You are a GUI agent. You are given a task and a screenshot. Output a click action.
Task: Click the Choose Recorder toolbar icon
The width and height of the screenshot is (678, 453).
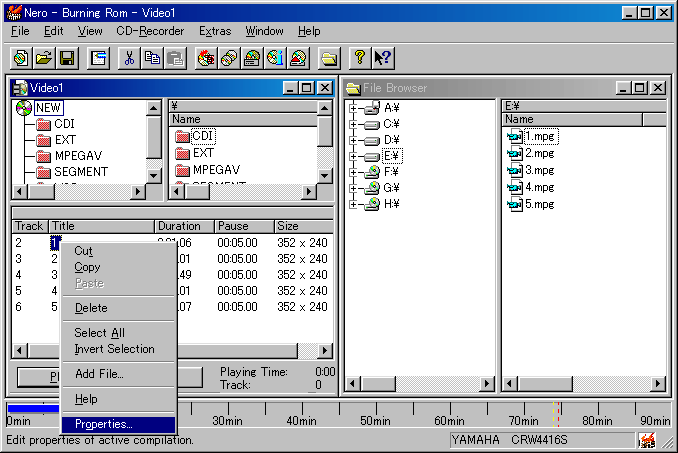pos(252,58)
